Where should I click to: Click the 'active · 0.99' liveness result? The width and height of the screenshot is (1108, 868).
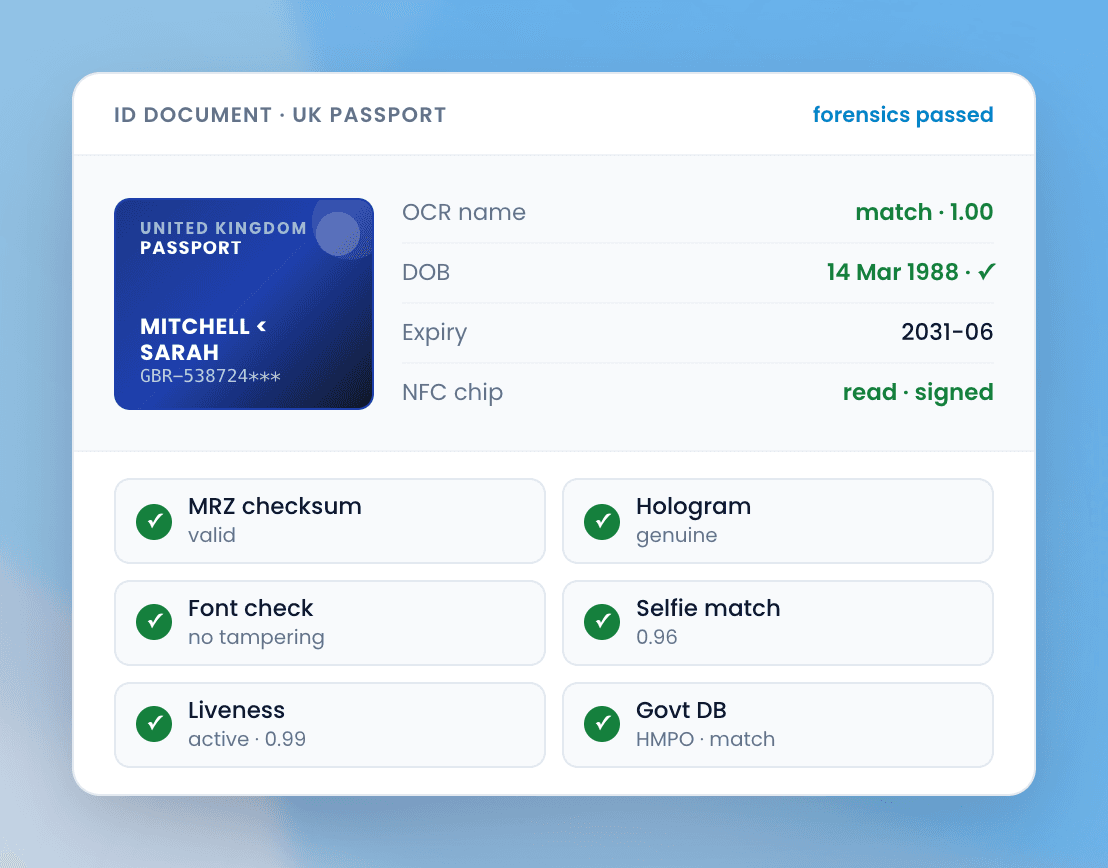click(247, 739)
